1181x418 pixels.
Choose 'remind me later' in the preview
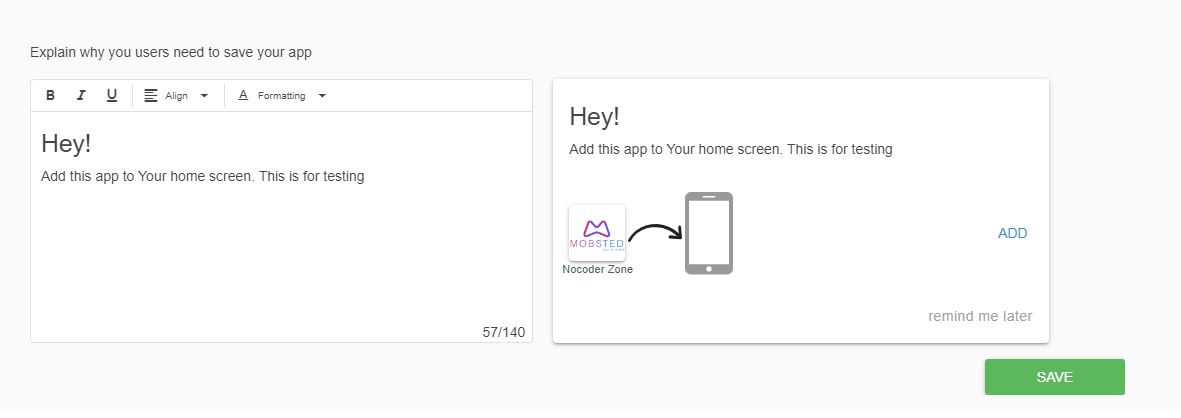point(980,316)
